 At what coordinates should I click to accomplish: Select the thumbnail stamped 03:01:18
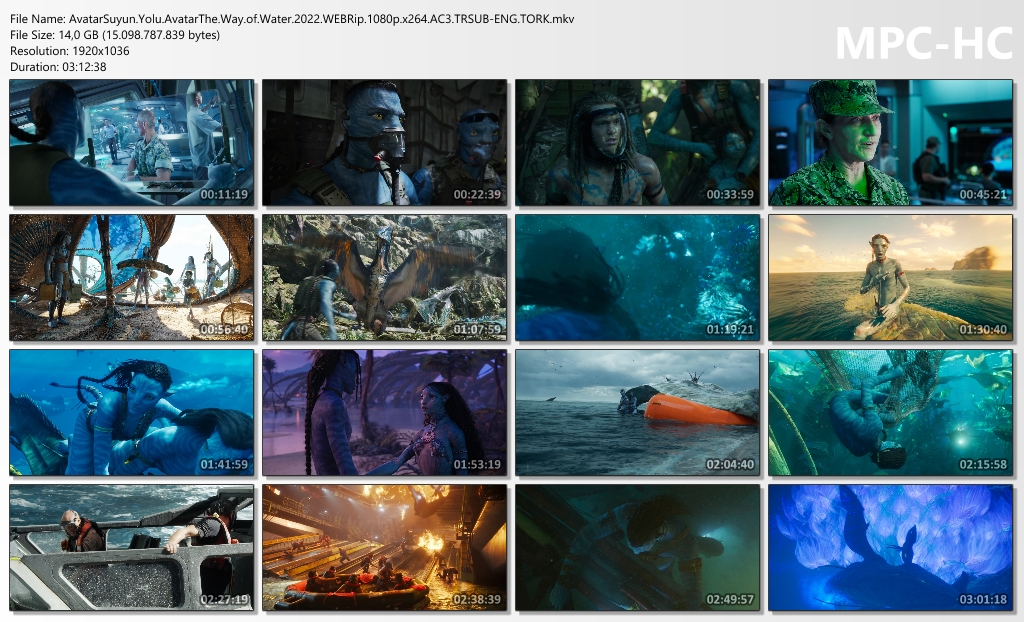pyautogui.click(x=890, y=548)
